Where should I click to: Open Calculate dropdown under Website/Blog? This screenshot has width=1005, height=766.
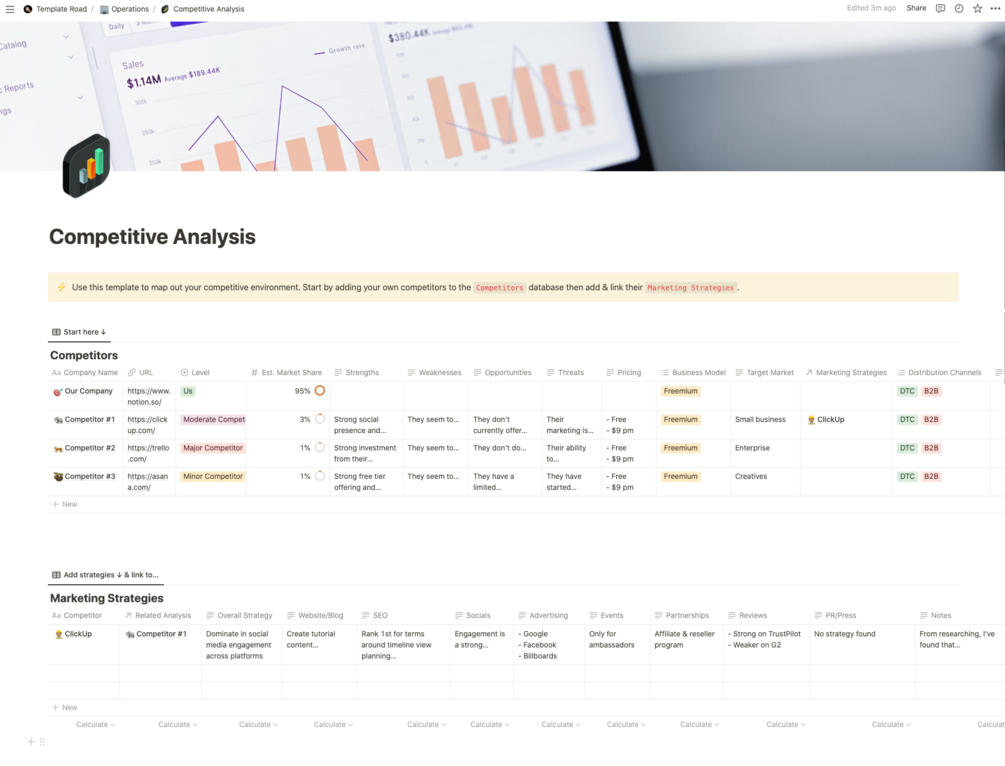tap(333, 724)
